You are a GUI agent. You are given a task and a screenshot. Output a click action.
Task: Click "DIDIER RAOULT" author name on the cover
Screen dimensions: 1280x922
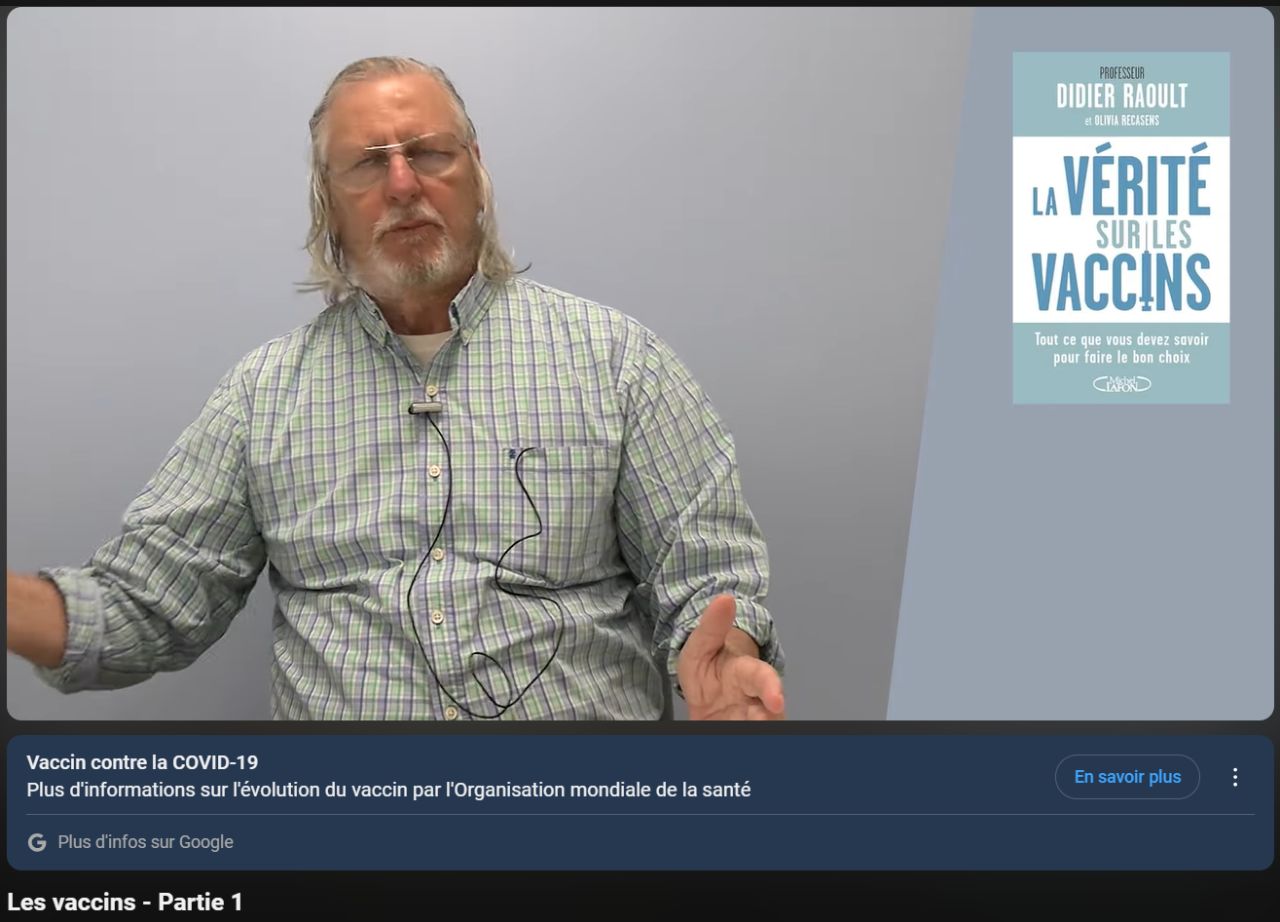pos(1121,96)
